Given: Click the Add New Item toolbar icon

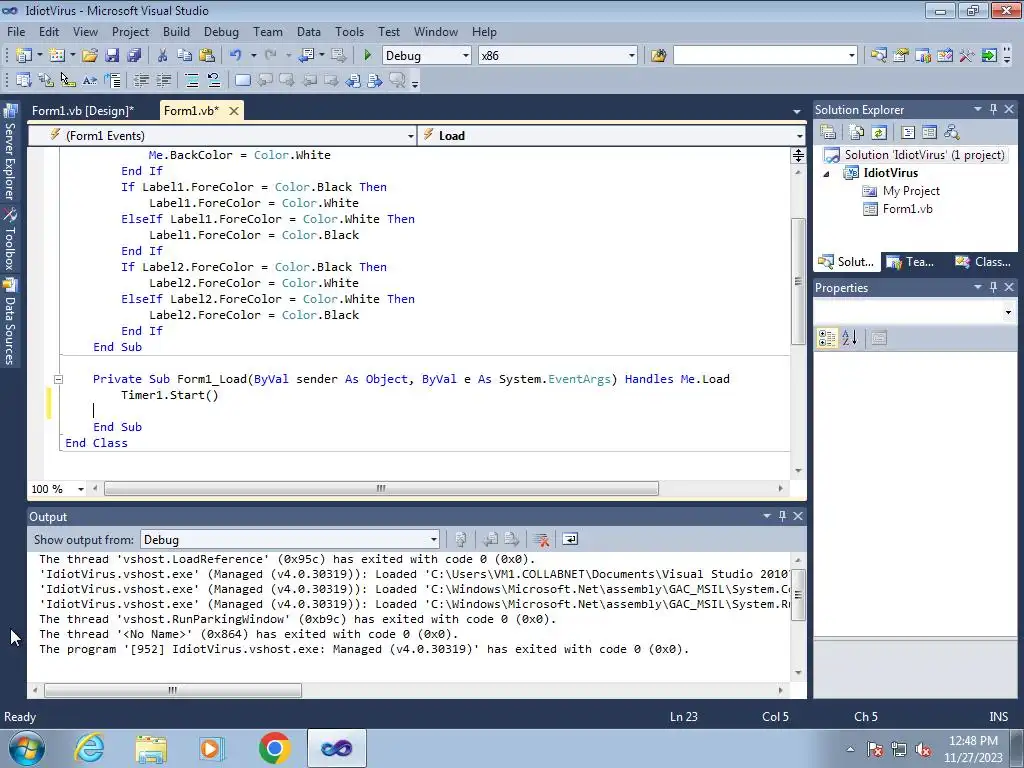Looking at the screenshot, I should click(x=57, y=56).
